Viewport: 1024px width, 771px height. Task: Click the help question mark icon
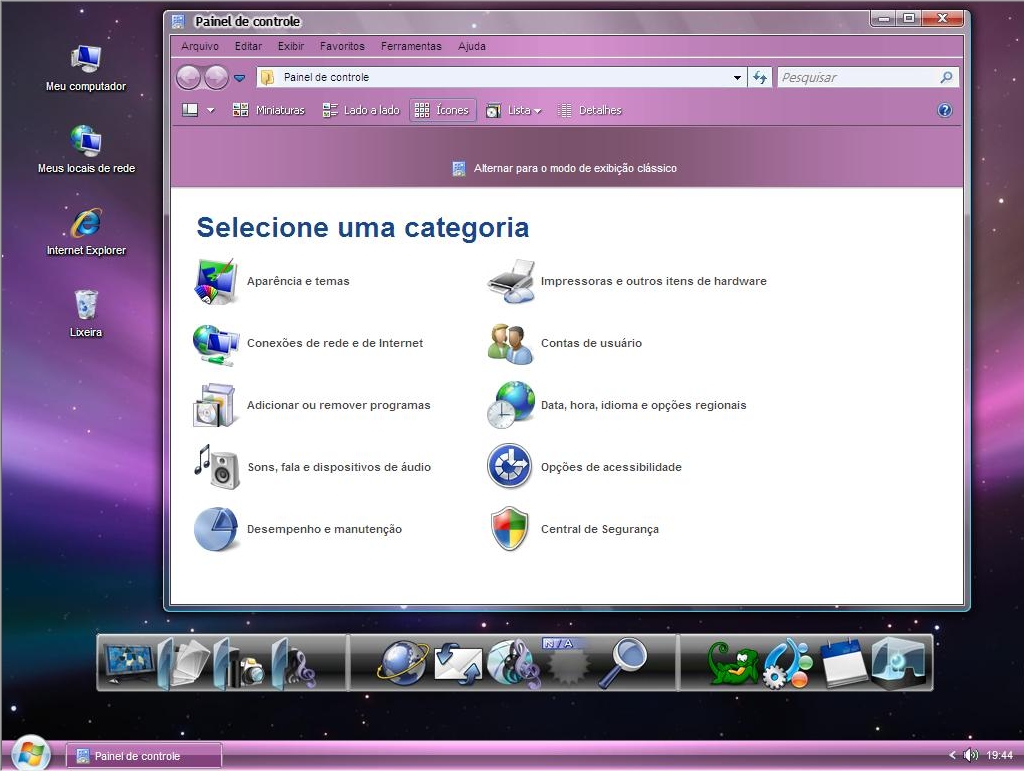click(944, 111)
